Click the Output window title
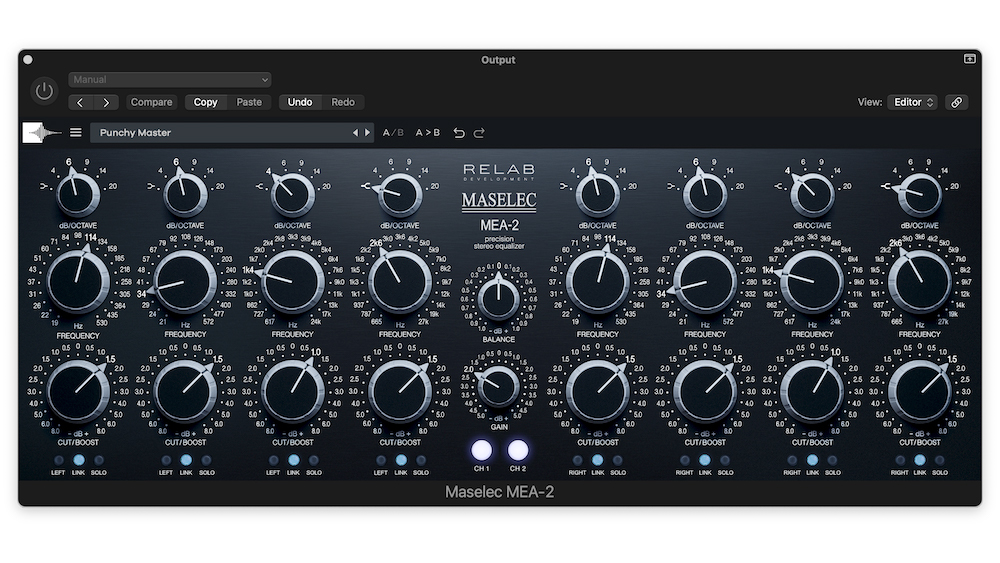The width and height of the screenshot is (1000, 563). pyautogui.click(x=498, y=60)
